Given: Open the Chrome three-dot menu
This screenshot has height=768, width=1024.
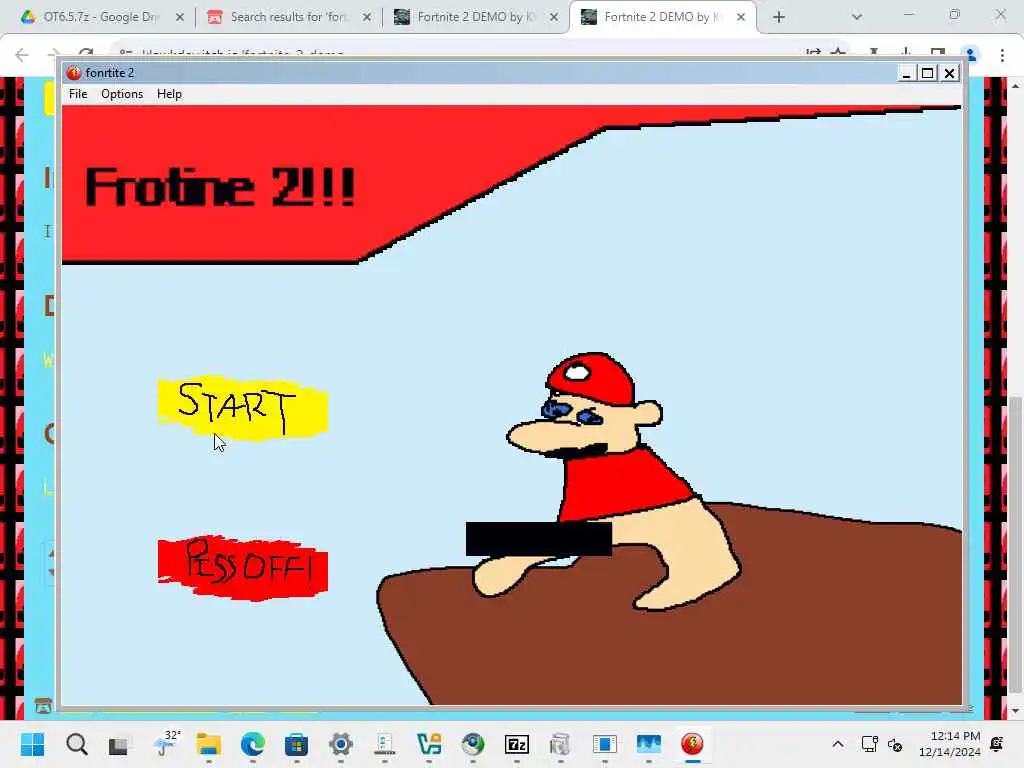Looking at the screenshot, I should (1002, 56).
